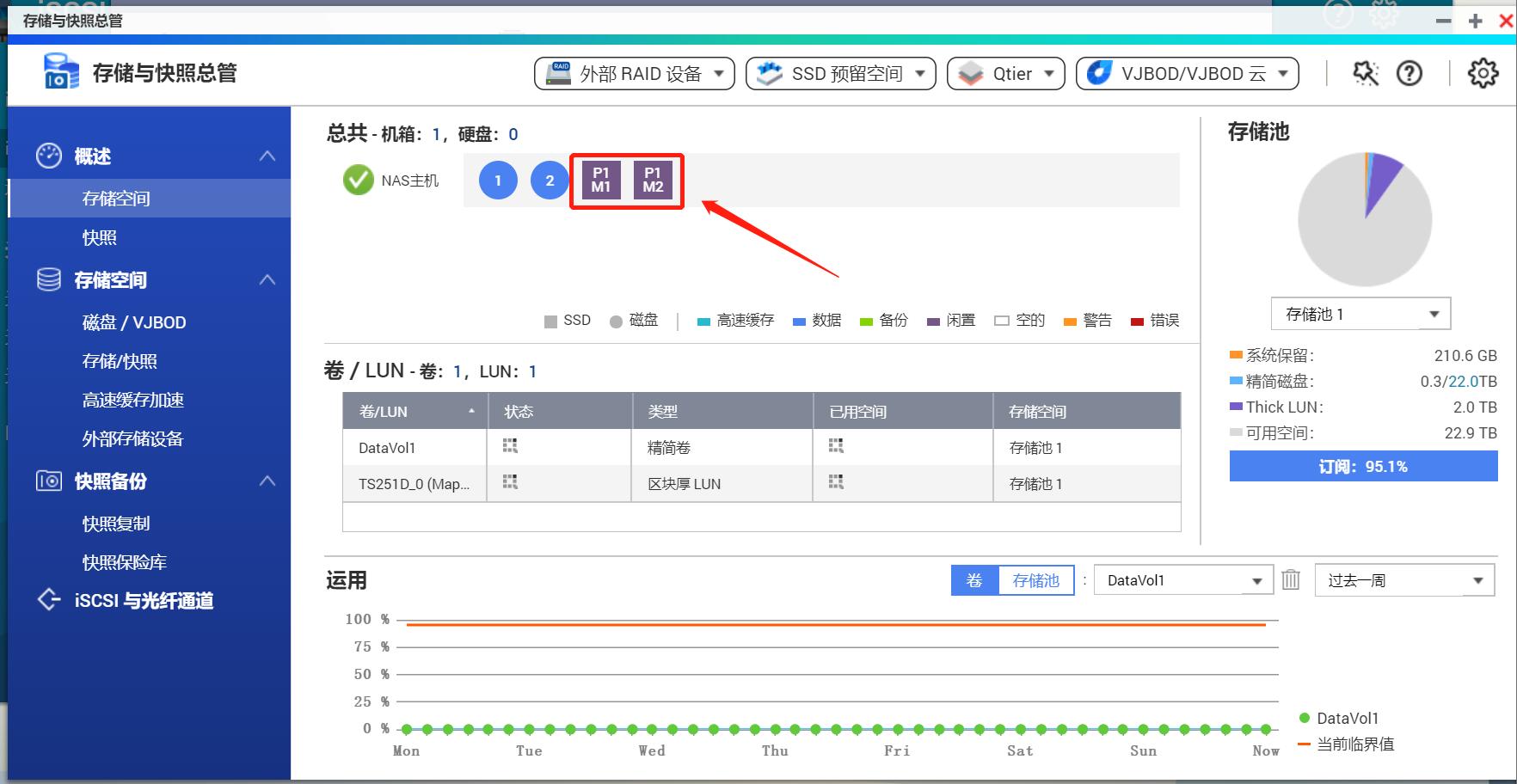Open Qtier from the top toolbar

coord(1004,73)
